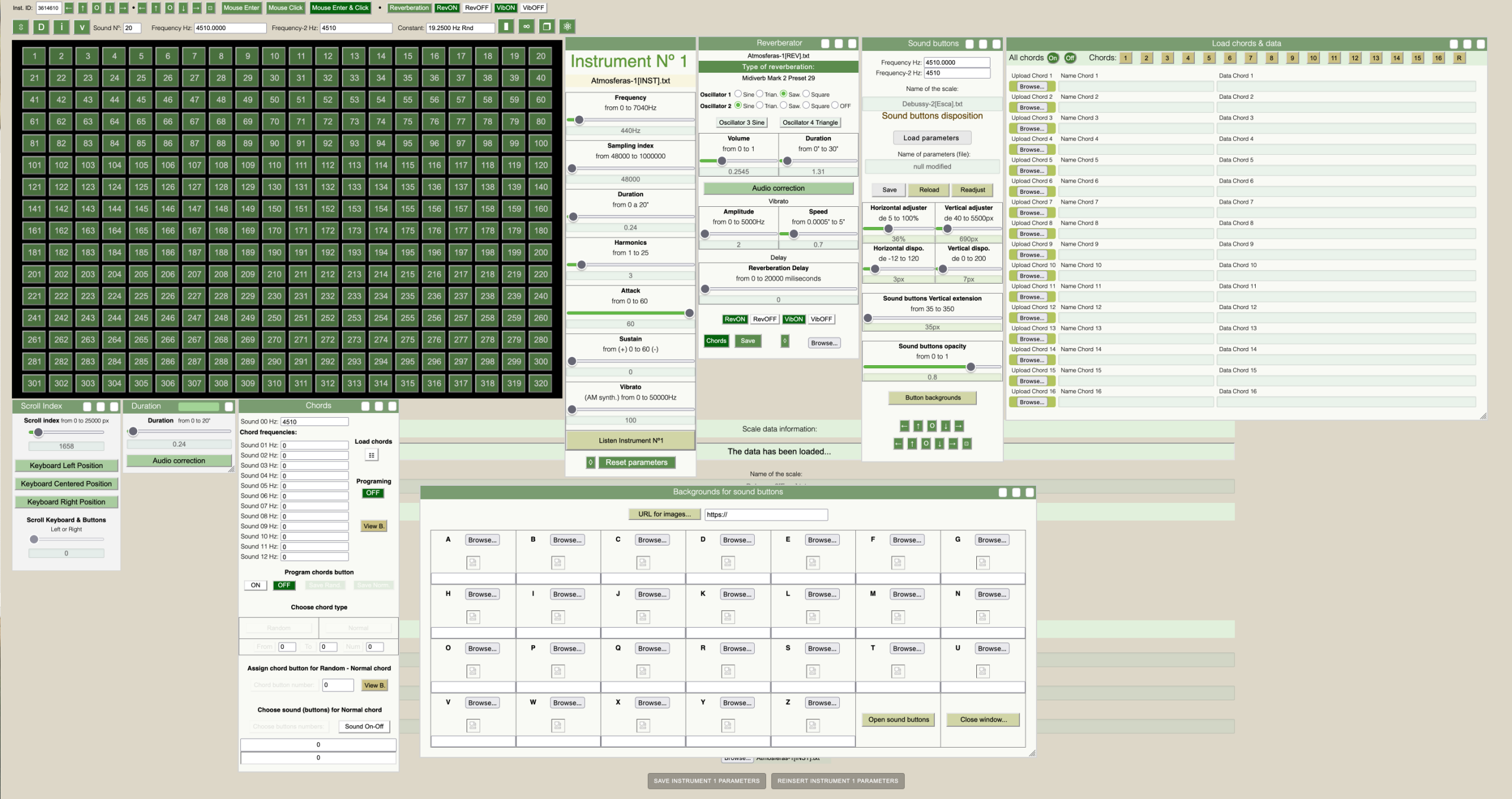Click Keyboard Centered Position button

66,483
